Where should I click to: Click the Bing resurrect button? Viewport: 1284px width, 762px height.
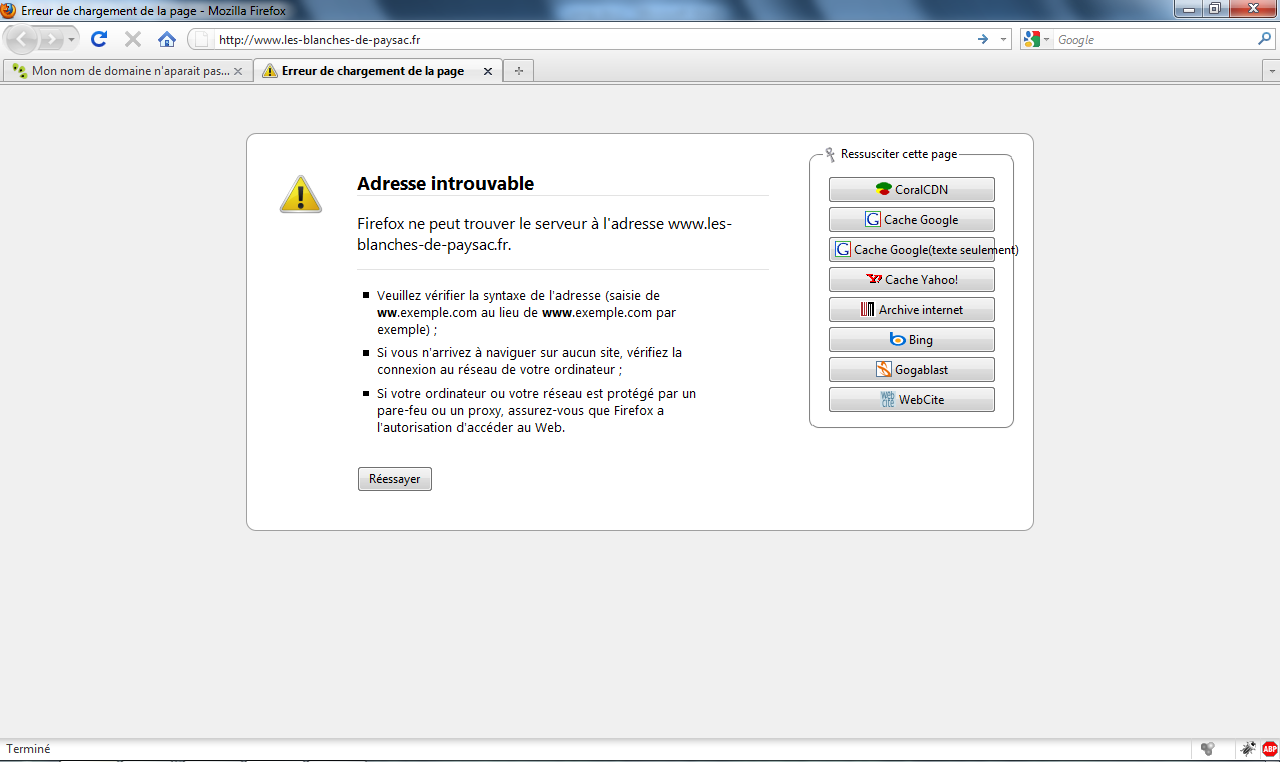(912, 340)
